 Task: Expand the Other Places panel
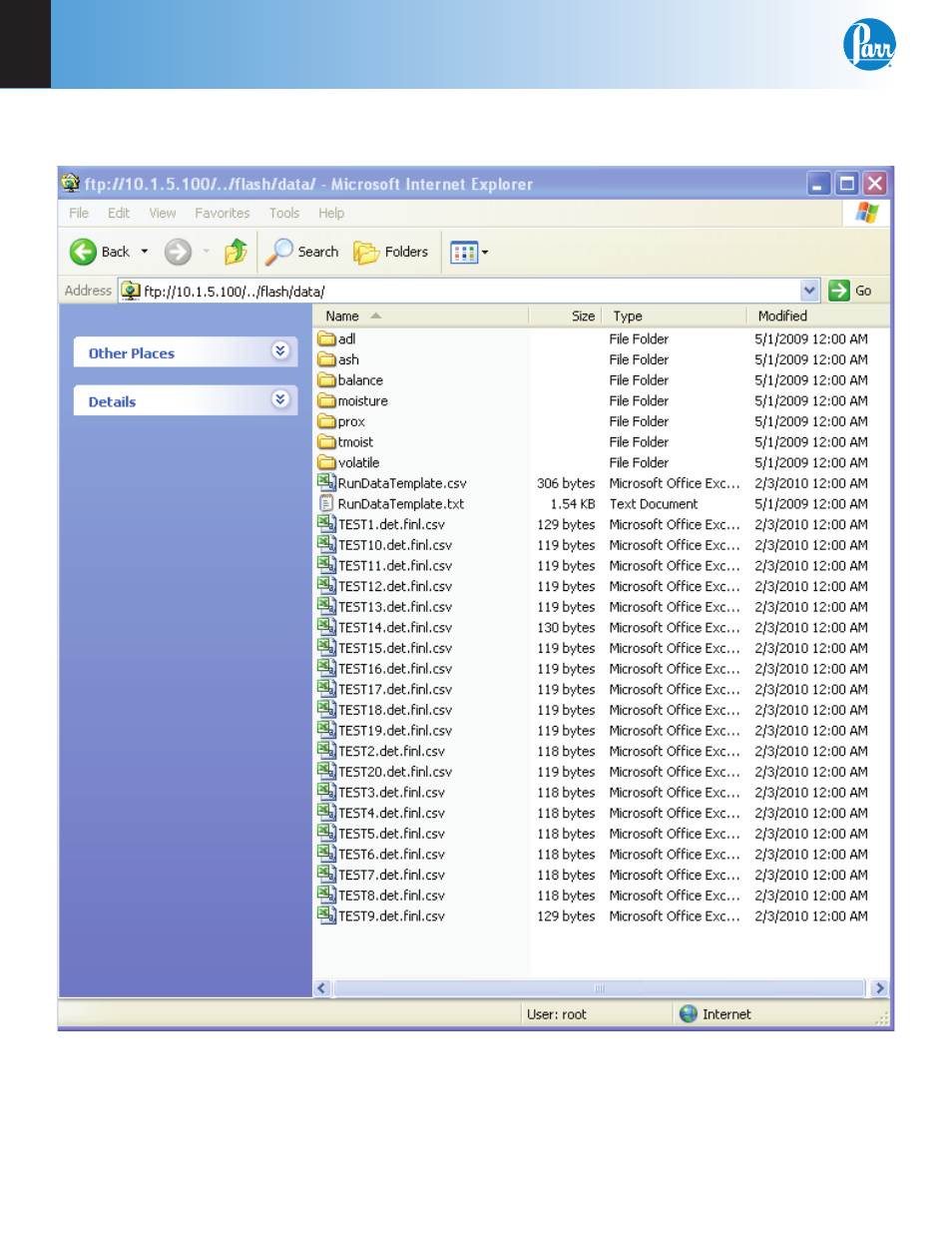[x=280, y=350]
